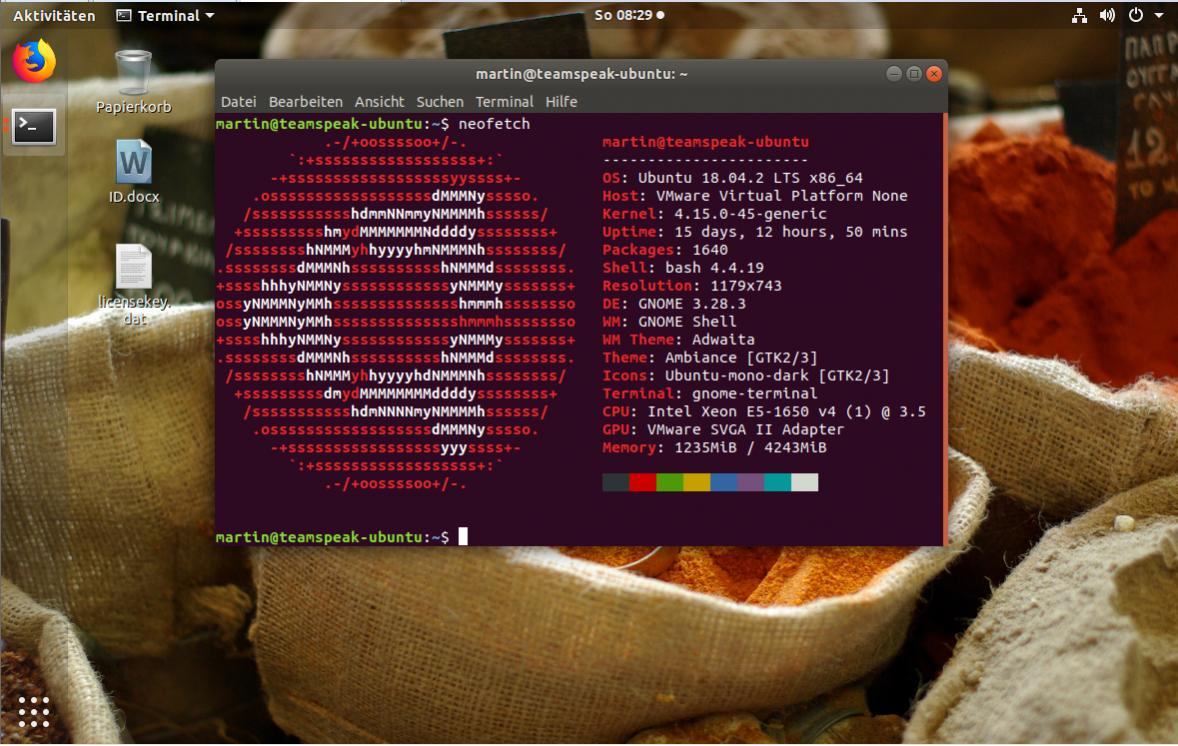Click the cyan color block in neofetch
This screenshot has height=746, width=1178.
coord(778,482)
